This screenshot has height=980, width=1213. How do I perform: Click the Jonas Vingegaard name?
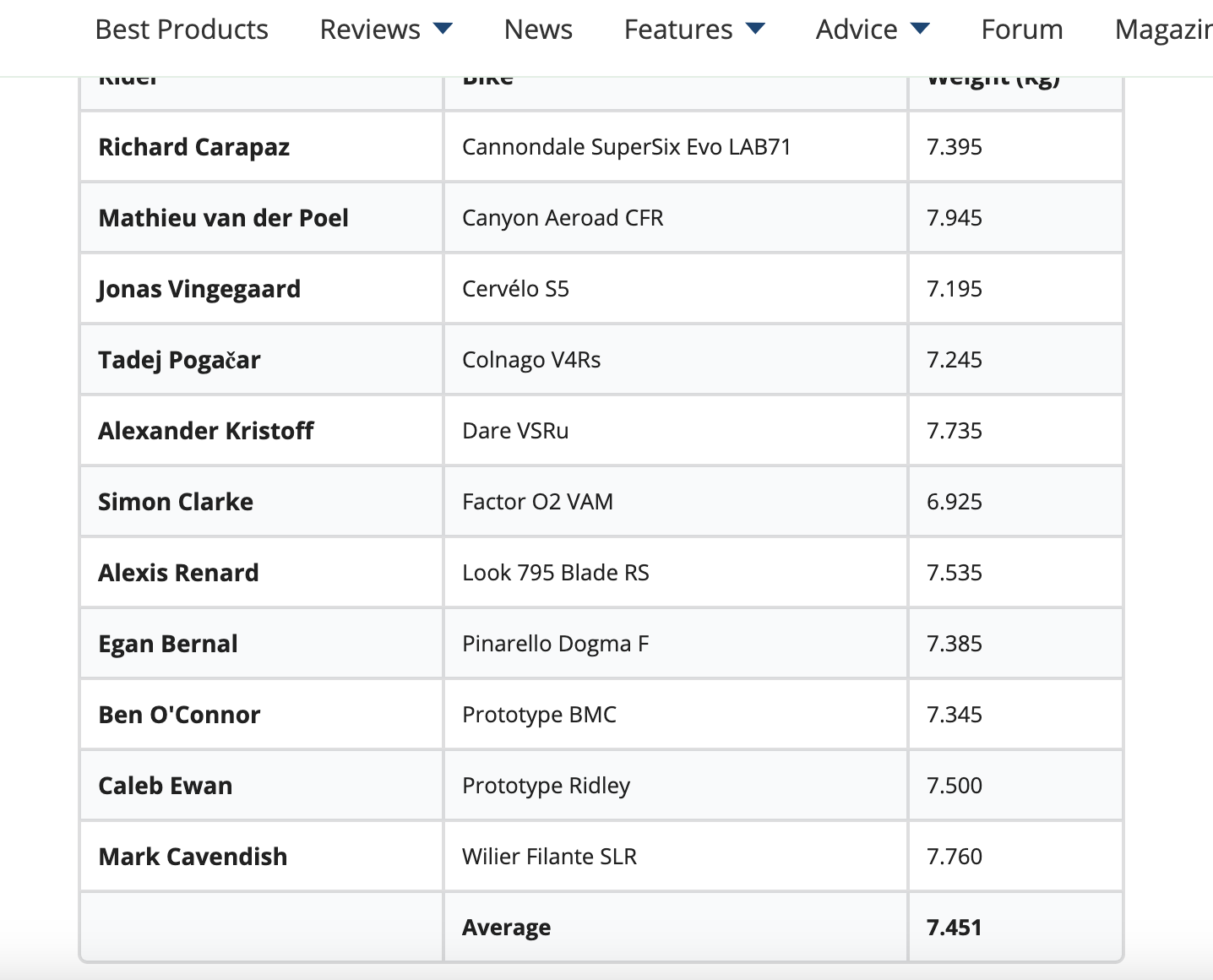point(199,289)
